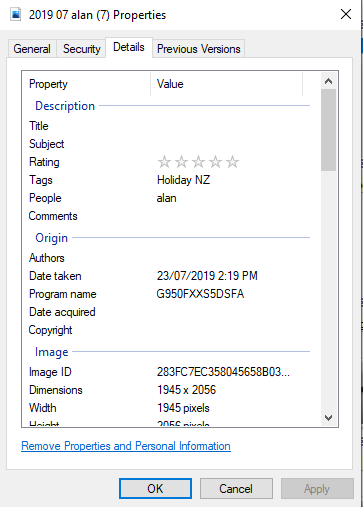This screenshot has width=363, height=507.
Task: Click scrollbar down arrow in details list
Action: tap(328, 418)
